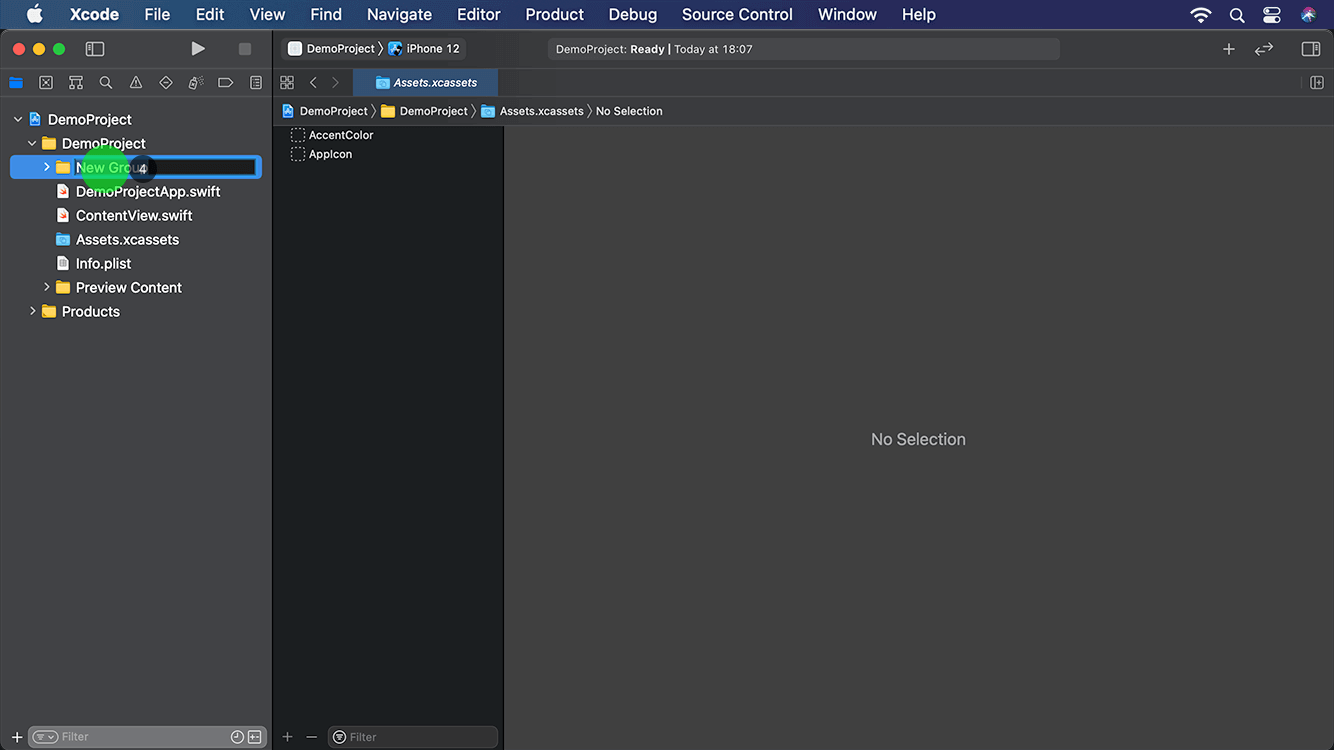Open the Source Control navigator
The width and height of the screenshot is (1334, 750).
tap(46, 83)
